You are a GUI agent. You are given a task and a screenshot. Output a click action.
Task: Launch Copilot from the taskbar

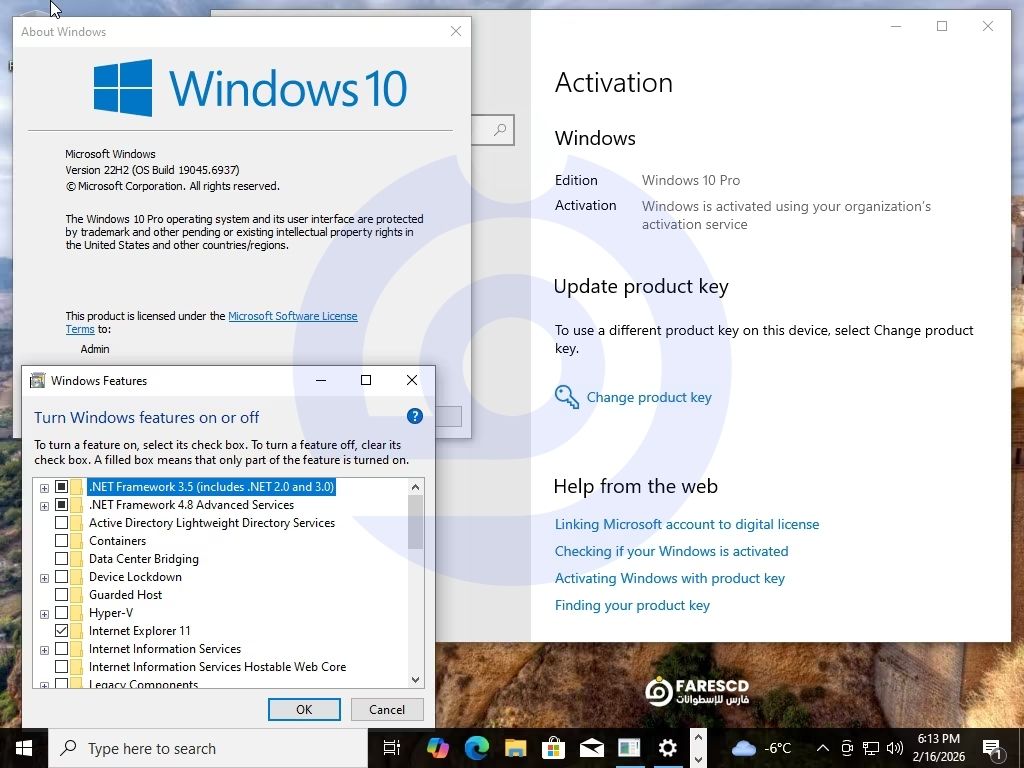pos(437,748)
